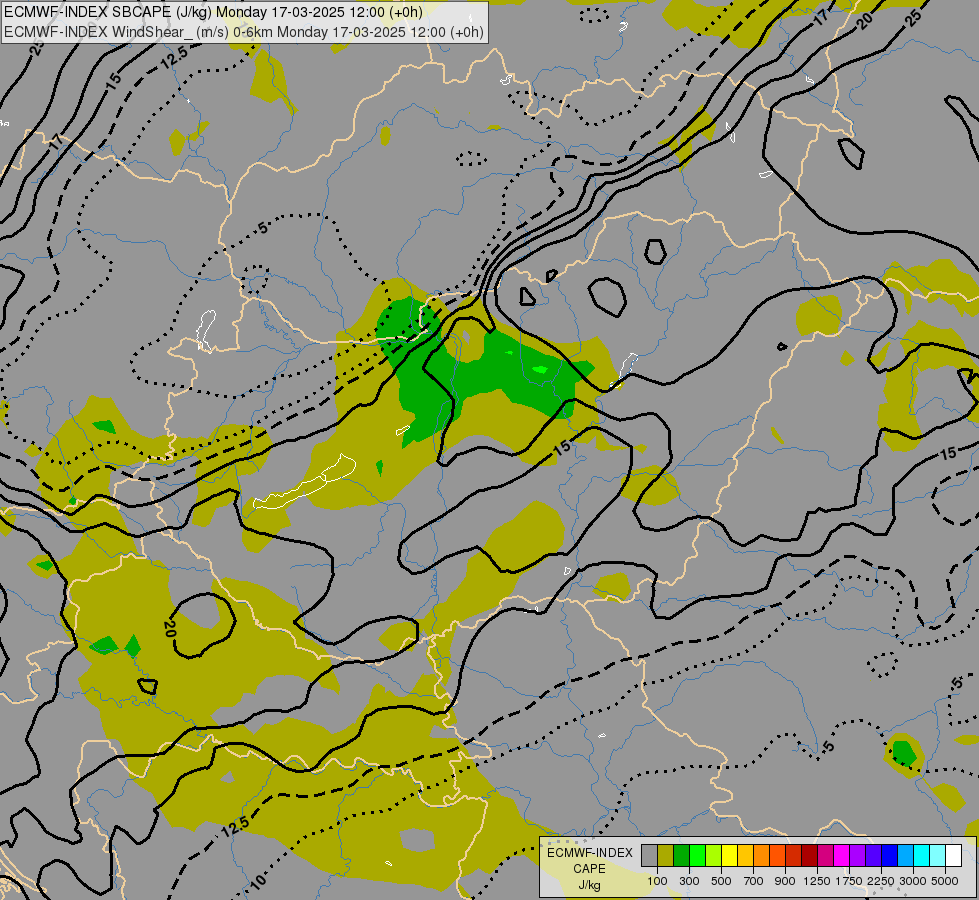979x900 pixels.
Task: Click the gray swatch in the CAPE legend
Action: pos(649,855)
